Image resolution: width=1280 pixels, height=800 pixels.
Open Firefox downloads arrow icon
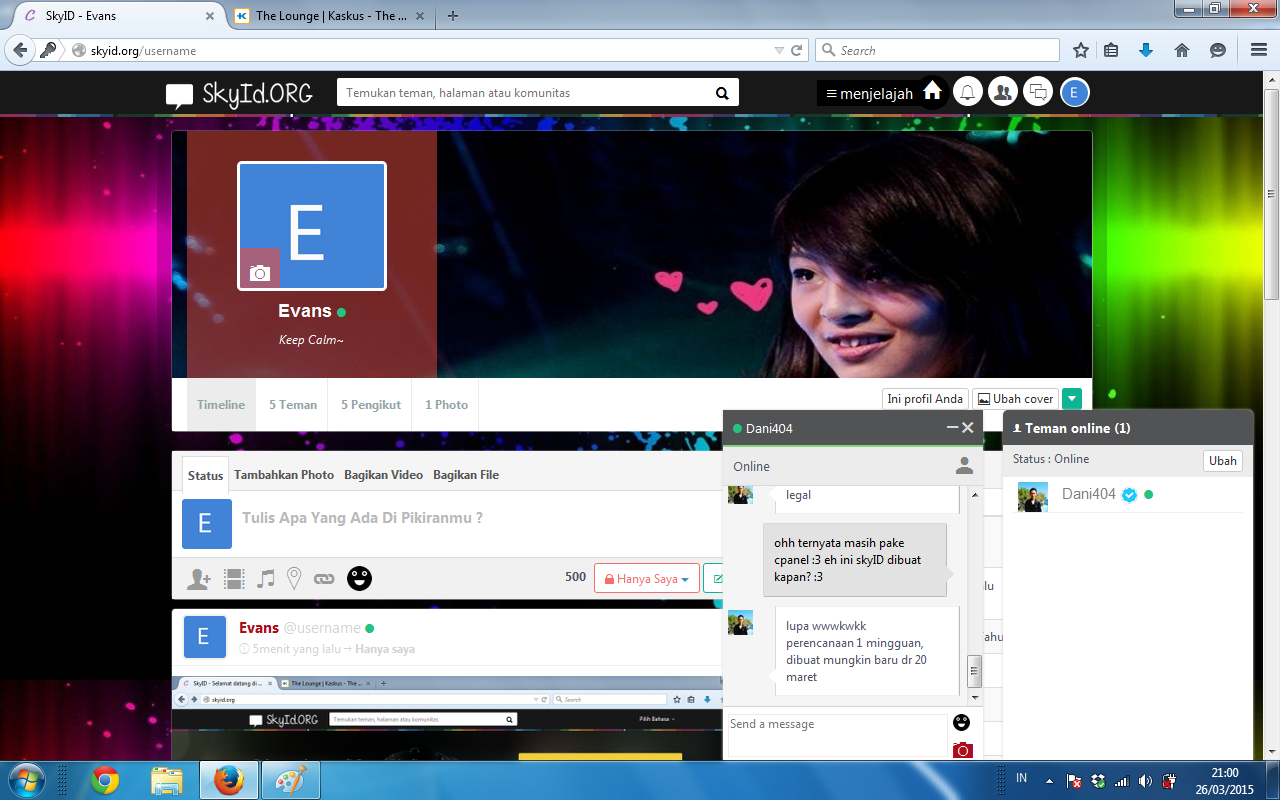click(1146, 50)
